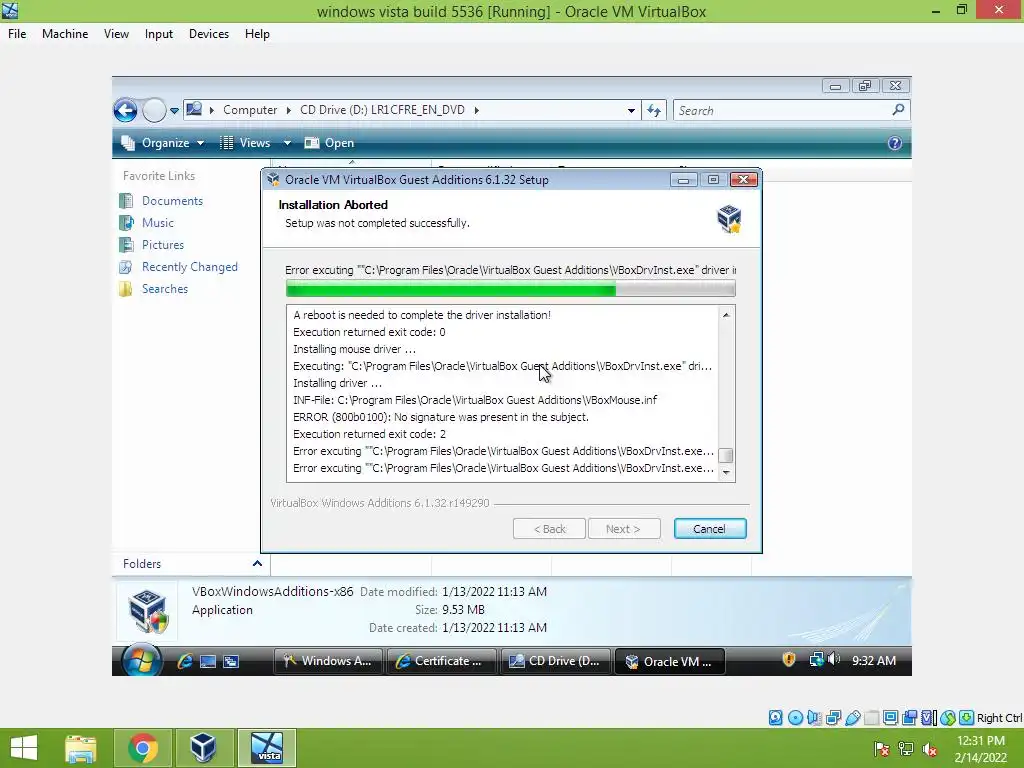Select the ERROR (800b0100) log line

441,417
